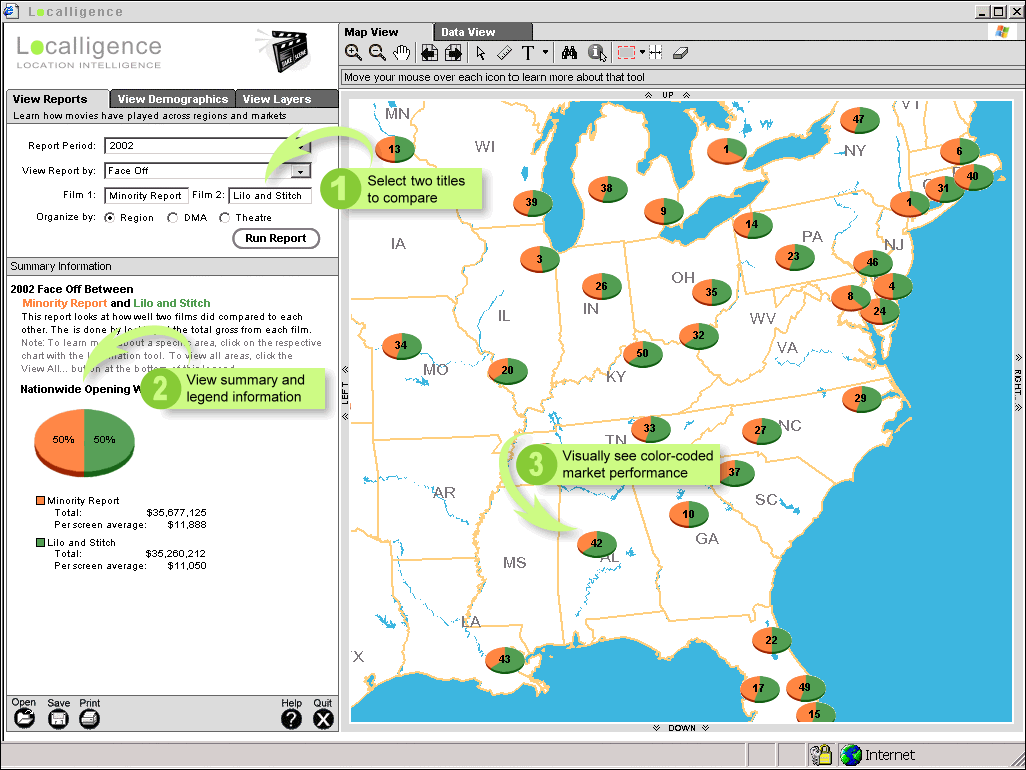Click pie marker 47 in northern New York
This screenshot has height=770, width=1026.
click(x=858, y=120)
